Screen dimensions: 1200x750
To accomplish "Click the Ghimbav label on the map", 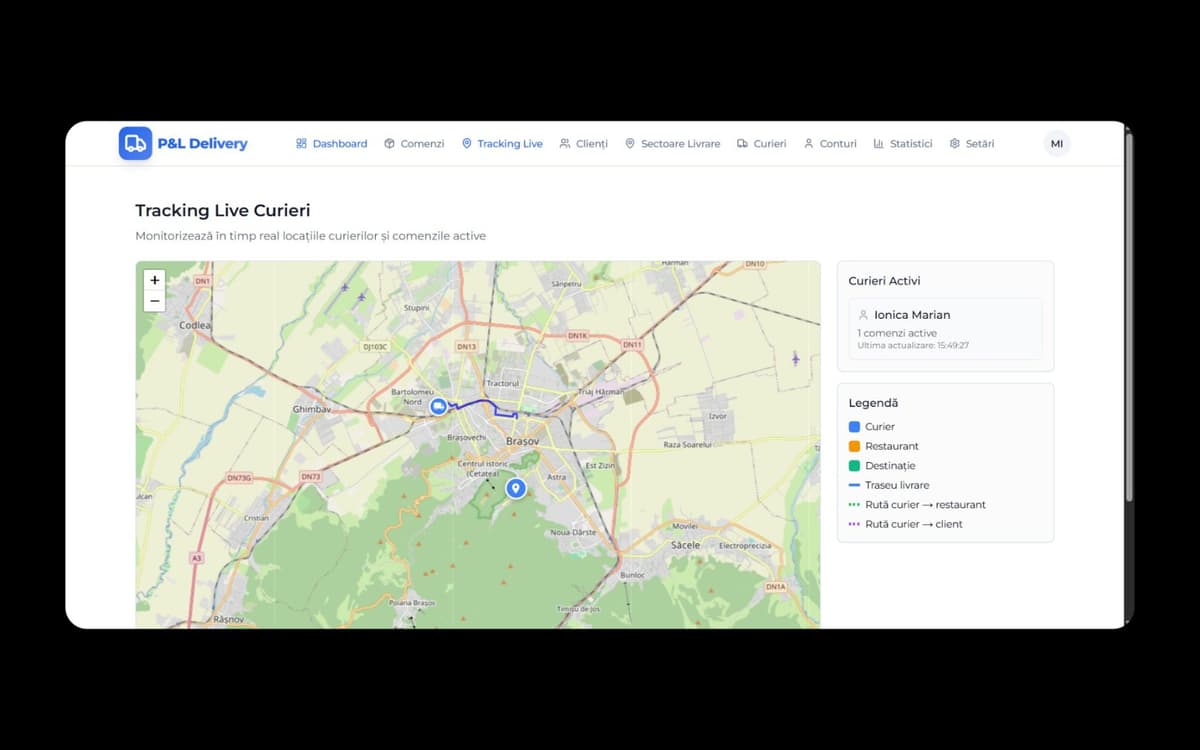I will point(310,409).
